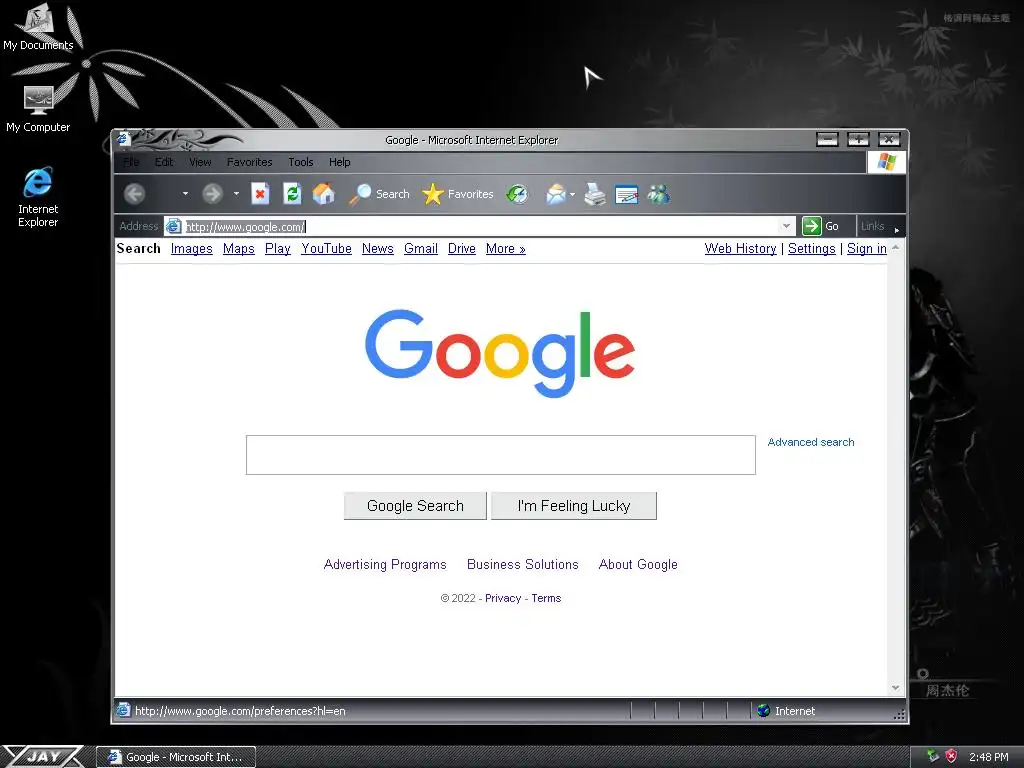Click the More » link
This screenshot has width=1024, height=768.
[x=505, y=249]
